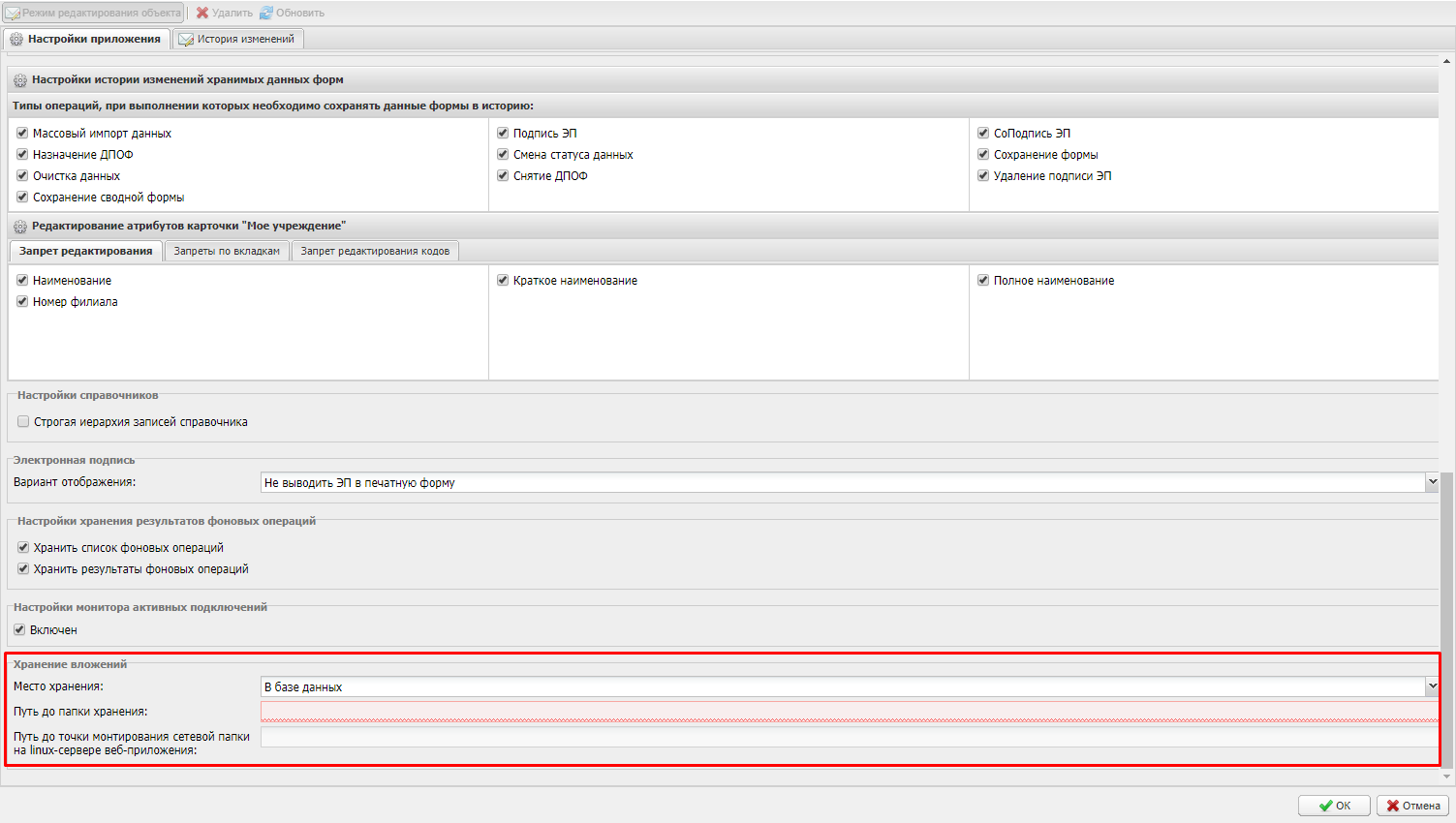The height and width of the screenshot is (823, 1456).
Task: Click the gear icon beside Настройки истории изменений
Action: (x=20, y=80)
